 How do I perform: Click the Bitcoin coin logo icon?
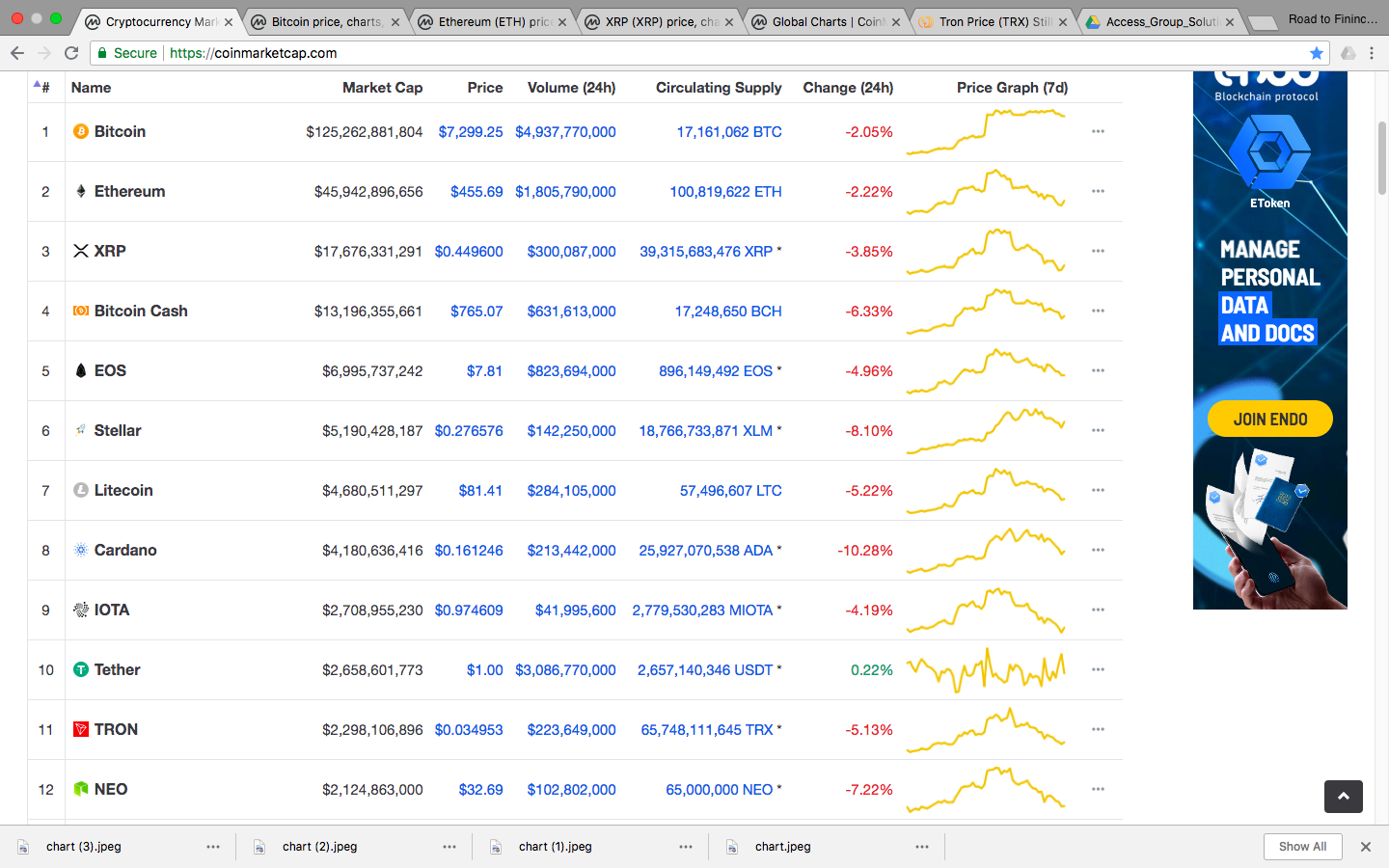point(81,131)
